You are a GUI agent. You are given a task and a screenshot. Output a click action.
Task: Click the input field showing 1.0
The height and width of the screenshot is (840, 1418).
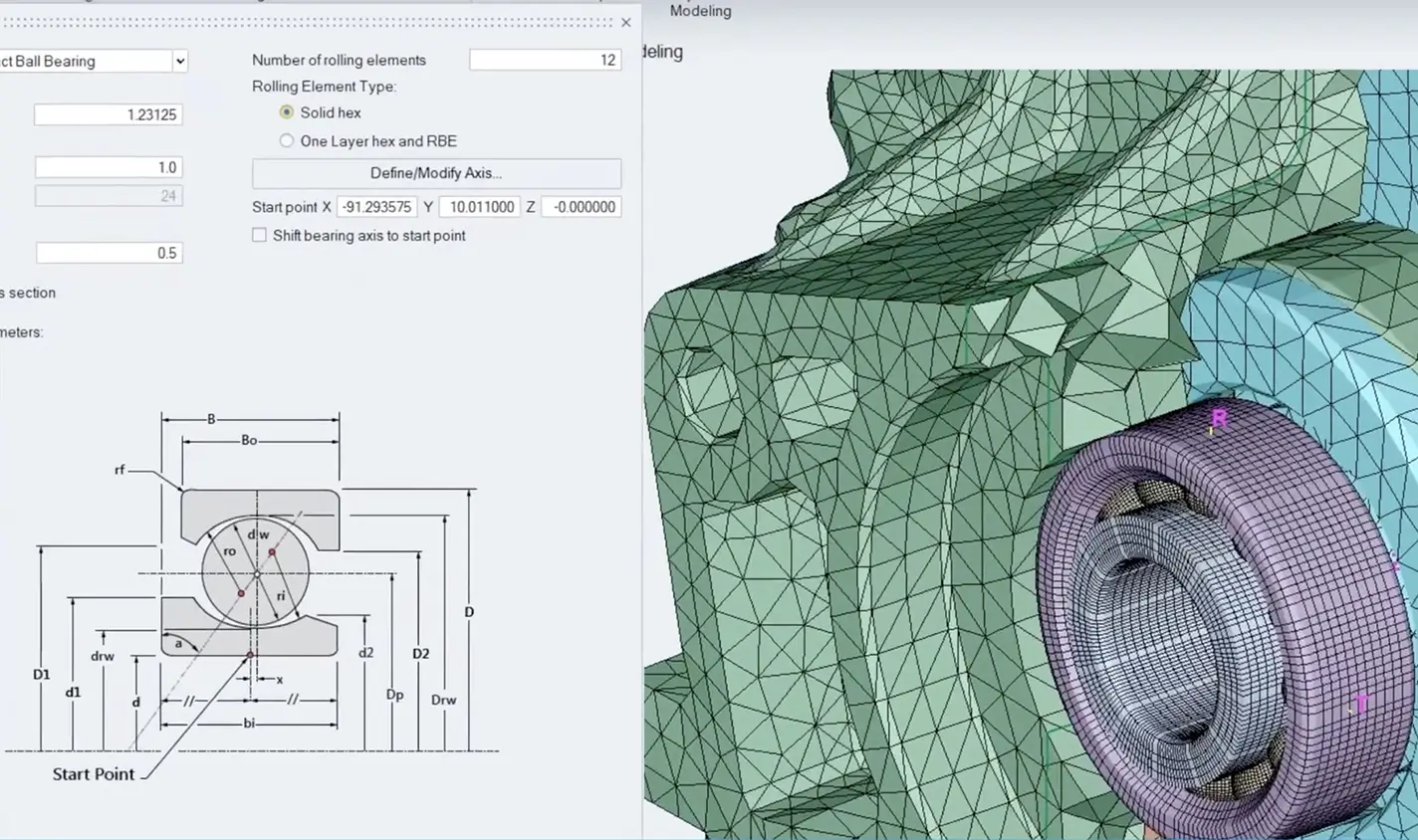click(x=108, y=167)
